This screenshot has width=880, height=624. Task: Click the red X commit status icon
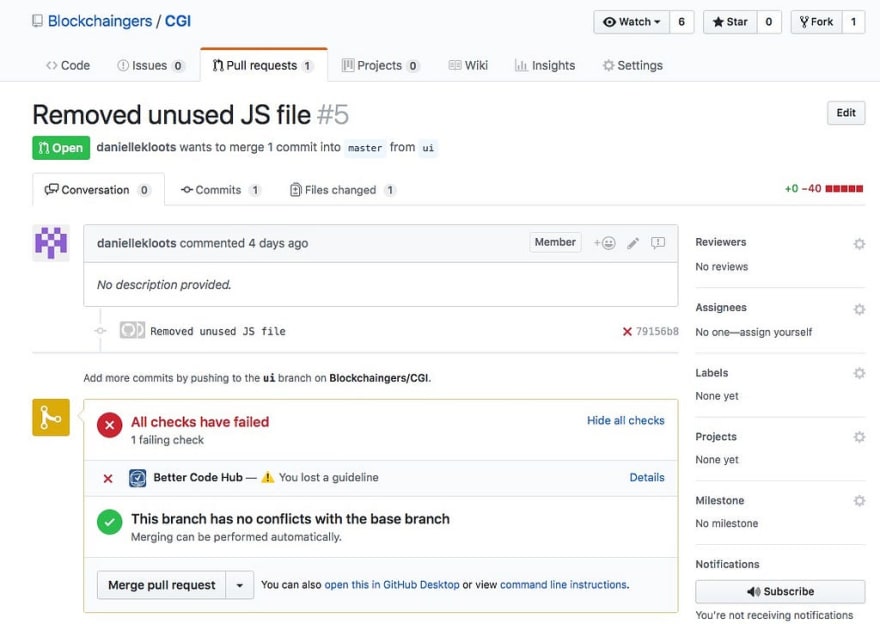pos(627,332)
